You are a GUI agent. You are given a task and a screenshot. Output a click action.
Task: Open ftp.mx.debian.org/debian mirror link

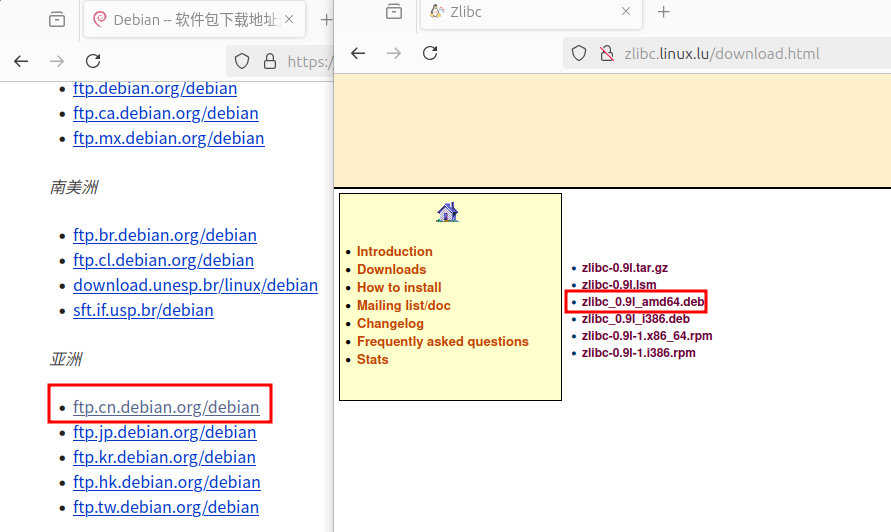(x=169, y=139)
